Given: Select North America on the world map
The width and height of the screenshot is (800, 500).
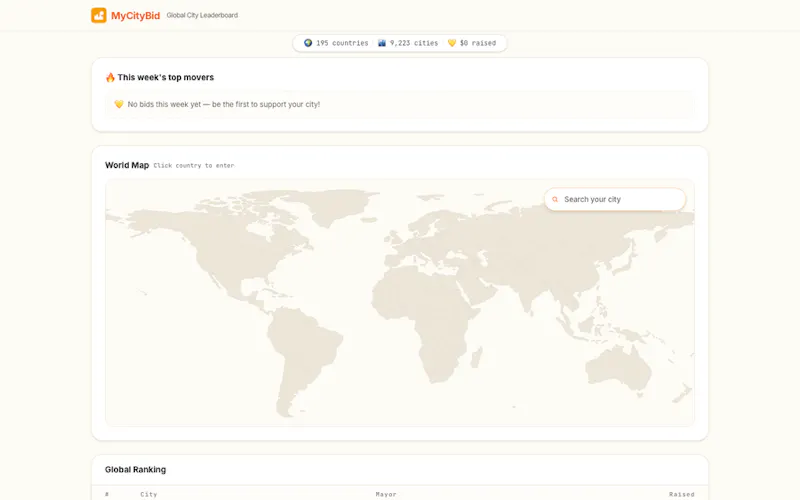Looking at the screenshot, I should click(x=219, y=245).
